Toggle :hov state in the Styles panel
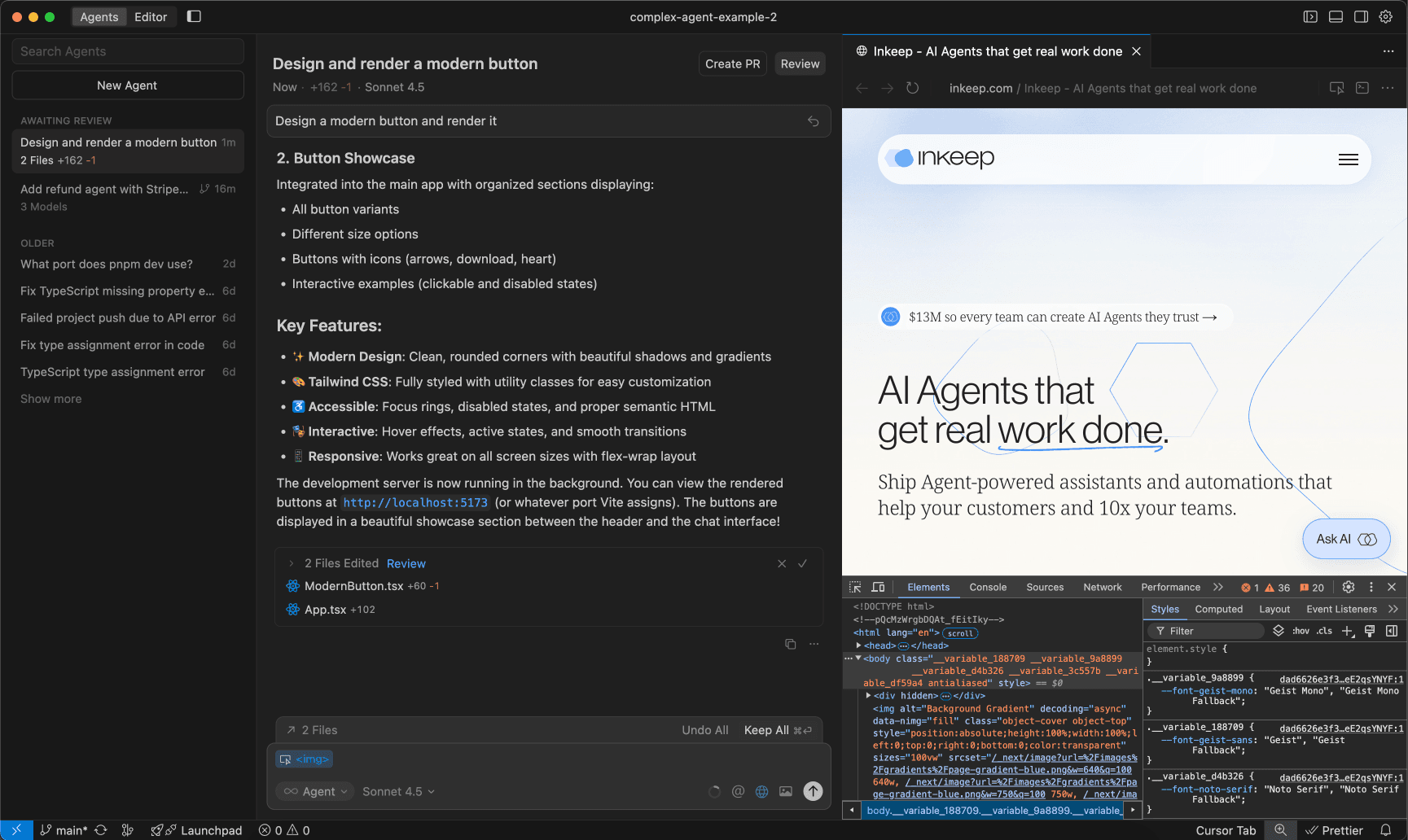The image size is (1408, 840). tap(1301, 630)
